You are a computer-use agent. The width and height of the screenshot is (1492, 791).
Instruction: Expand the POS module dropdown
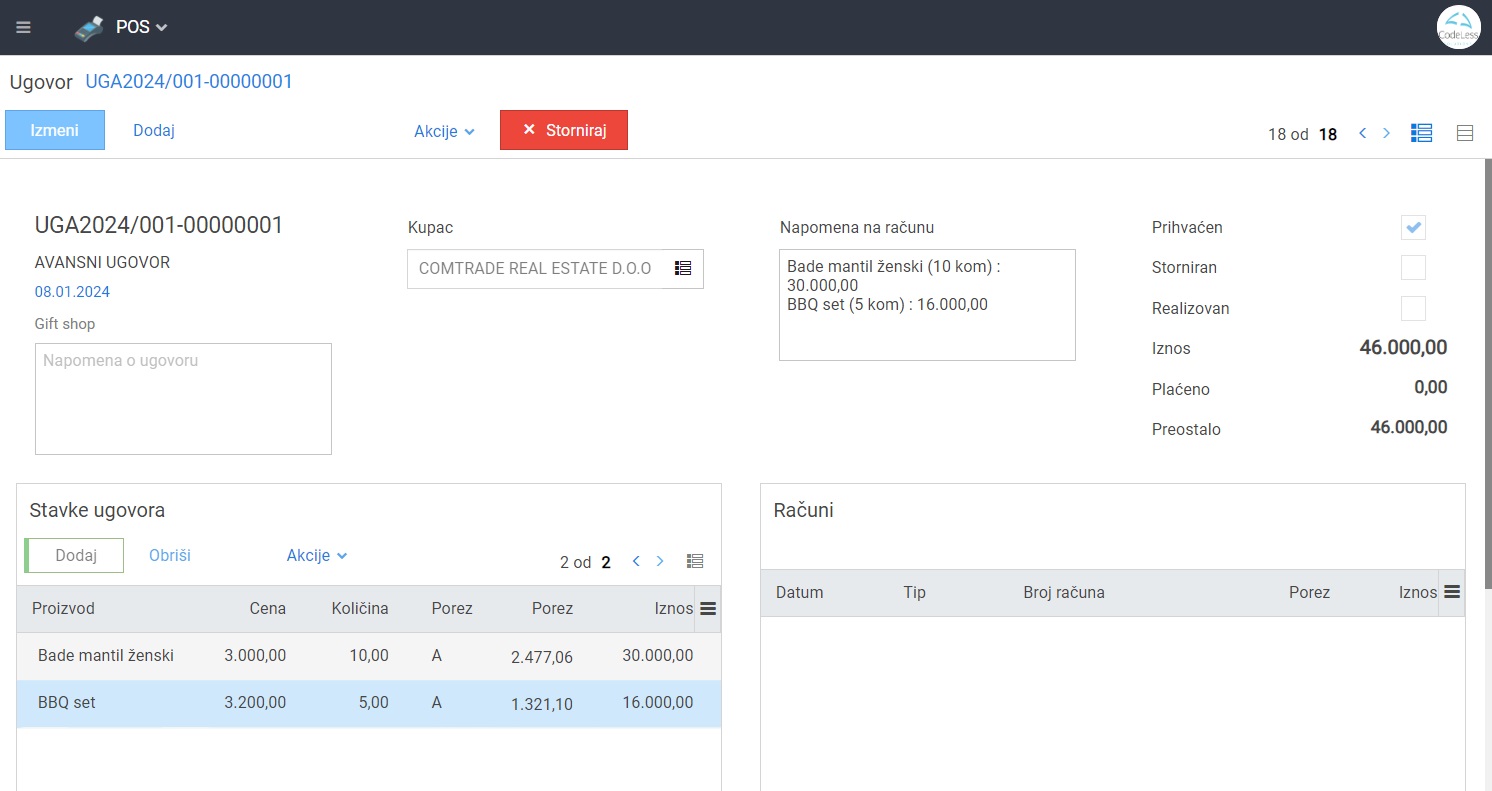point(141,27)
